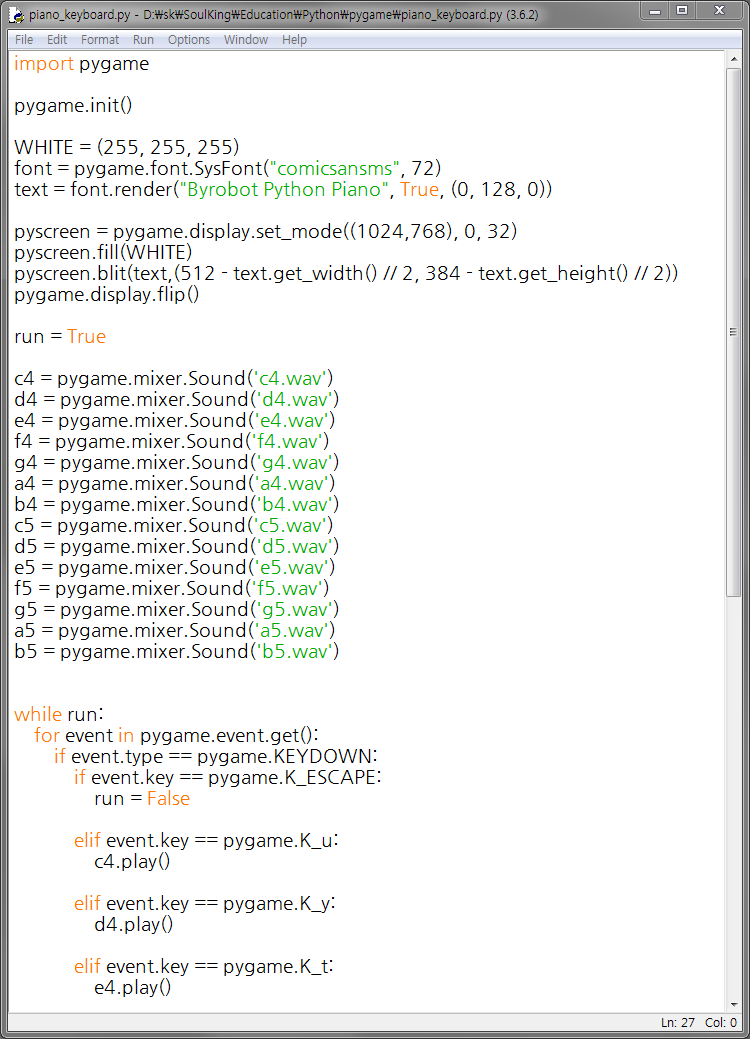The image size is (750, 1039).
Task: Click the vertical scrollbar thumb
Action: tap(733, 332)
